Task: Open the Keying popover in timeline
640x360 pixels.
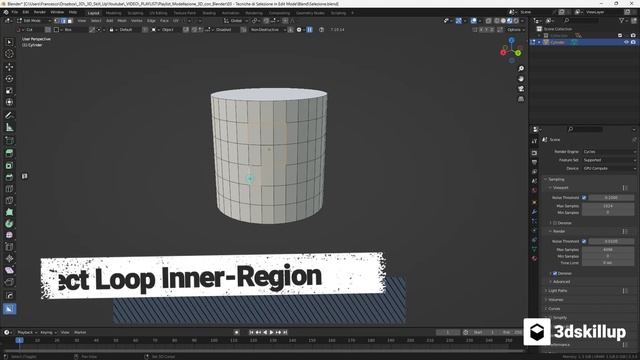Action: 48,332
